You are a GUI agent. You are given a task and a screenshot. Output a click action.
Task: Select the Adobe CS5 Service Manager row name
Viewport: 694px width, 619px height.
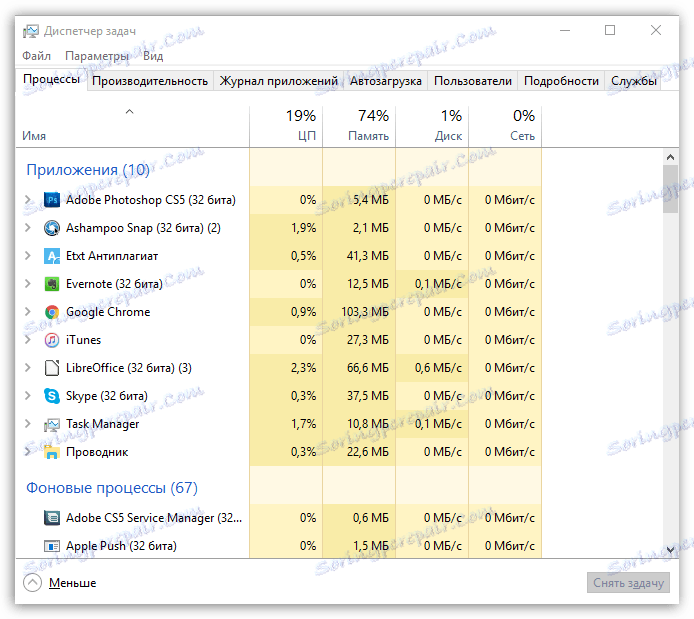[x=154, y=518]
